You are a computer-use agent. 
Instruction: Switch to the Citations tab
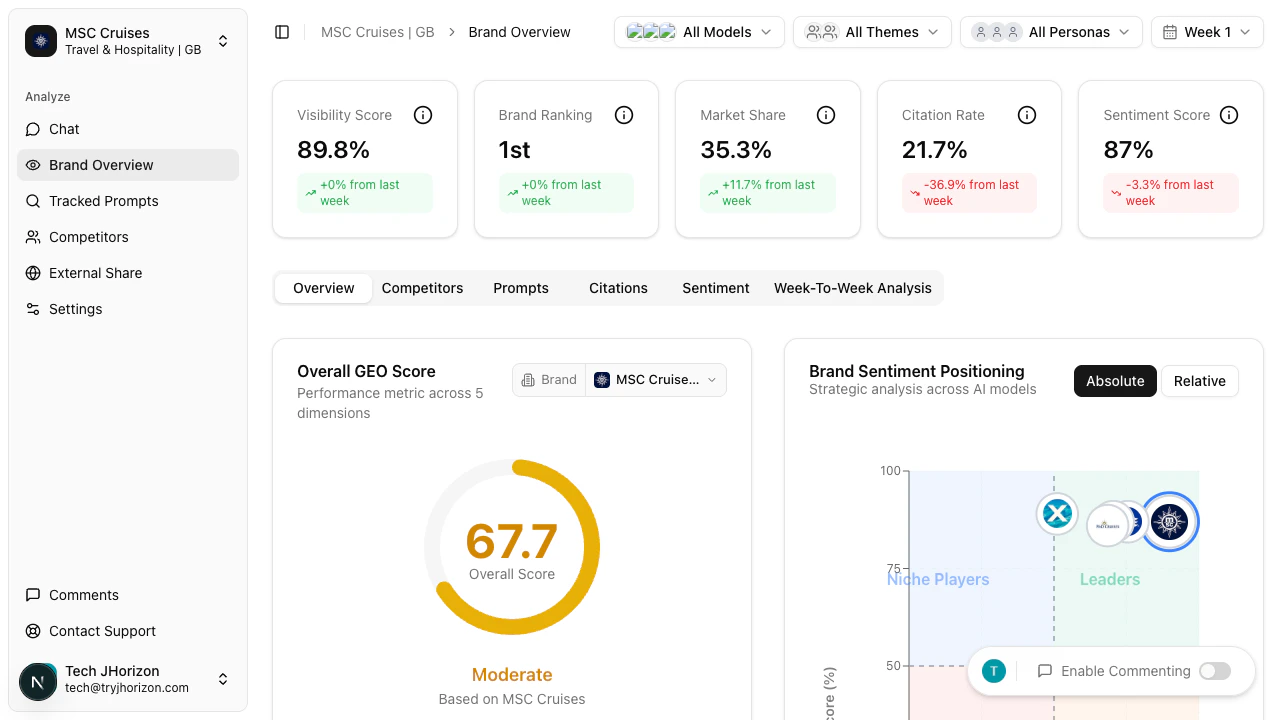coord(618,288)
